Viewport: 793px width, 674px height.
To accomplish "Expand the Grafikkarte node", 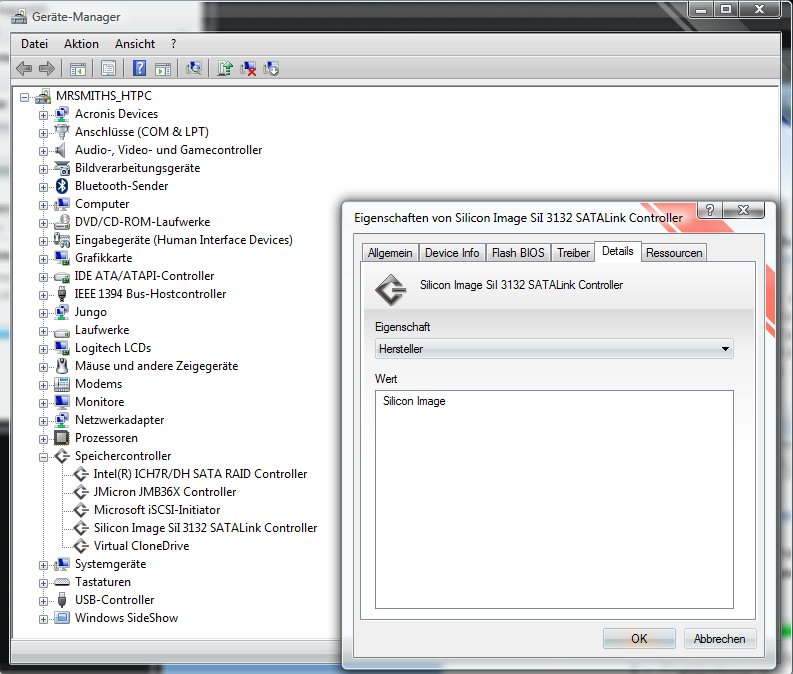I will click(x=43, y=259).
